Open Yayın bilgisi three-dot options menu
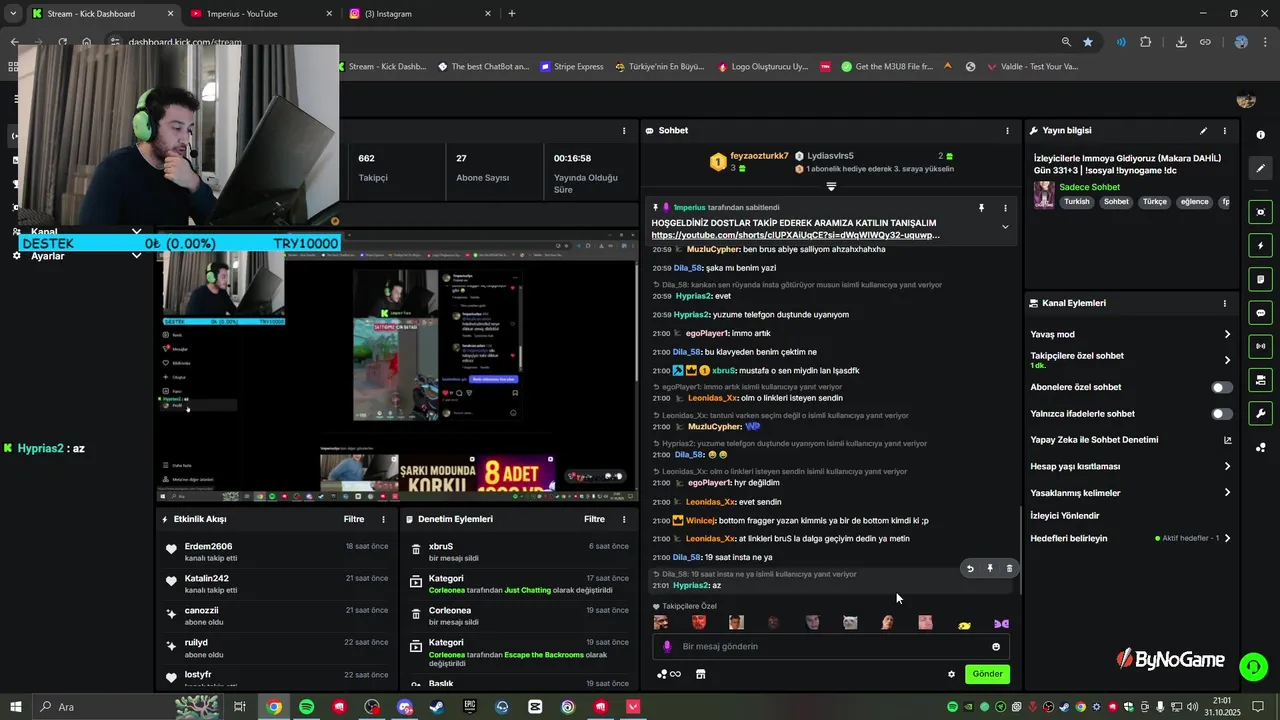 tap(1224, 131)
